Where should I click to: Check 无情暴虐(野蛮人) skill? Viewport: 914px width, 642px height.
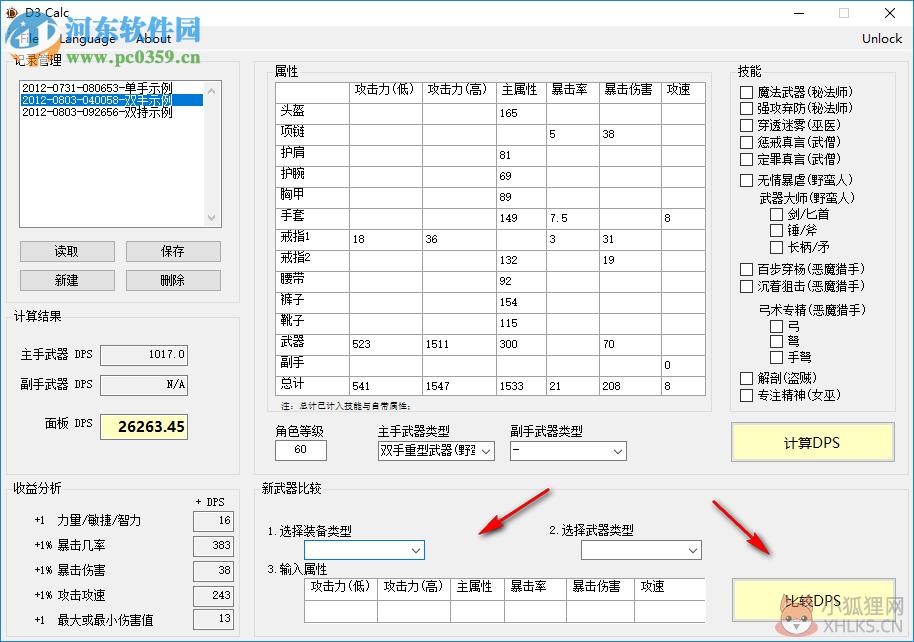pyautogui.click(x=746, y=180)
